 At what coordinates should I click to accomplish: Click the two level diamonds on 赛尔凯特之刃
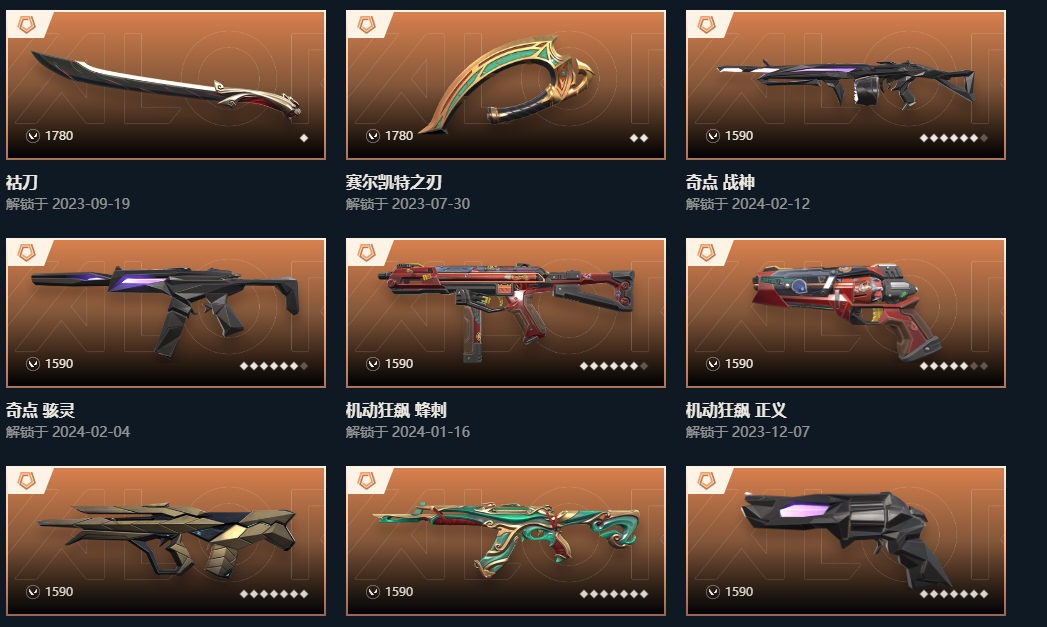(x=639, y=138)
